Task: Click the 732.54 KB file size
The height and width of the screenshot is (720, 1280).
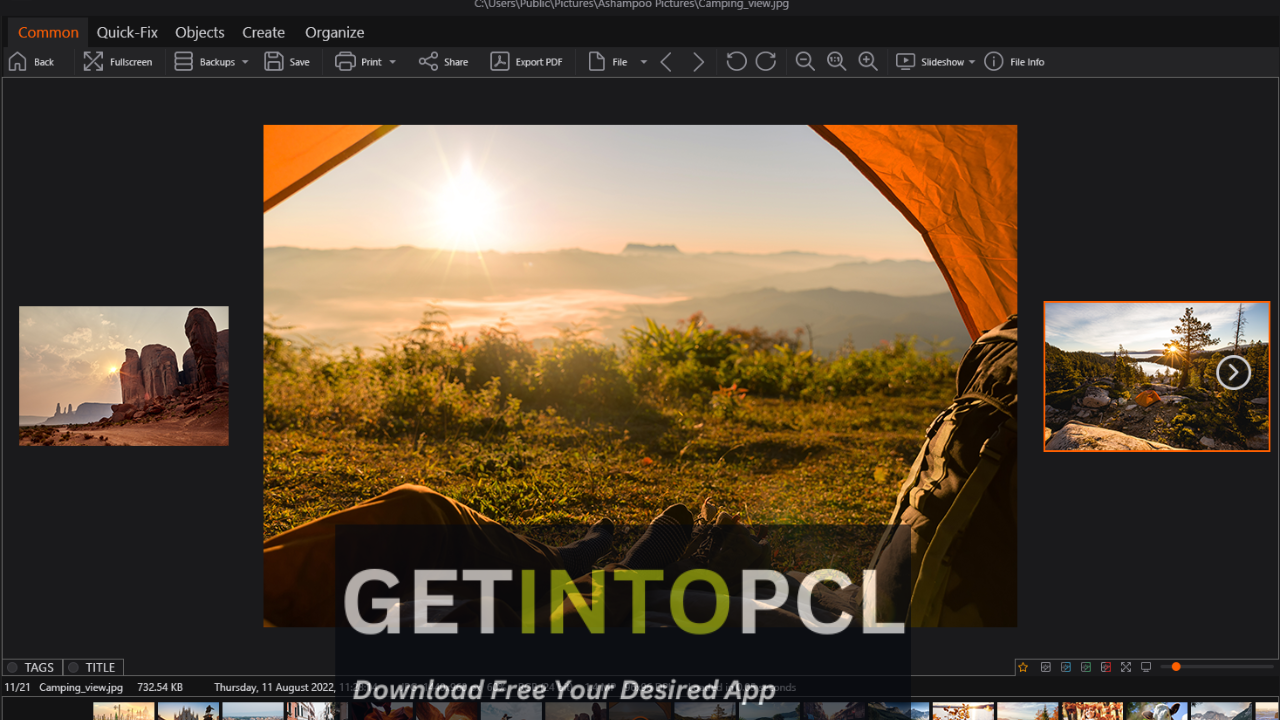Action: tap(160, 688)
